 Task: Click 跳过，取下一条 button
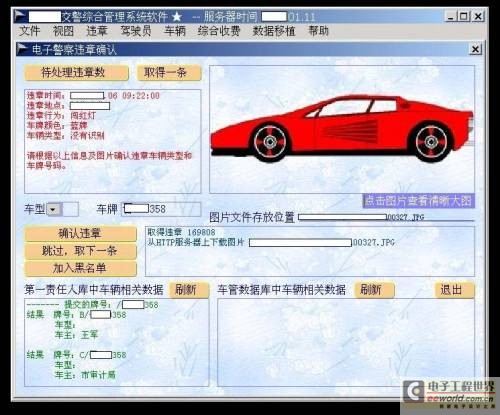(x=80, y=251)
